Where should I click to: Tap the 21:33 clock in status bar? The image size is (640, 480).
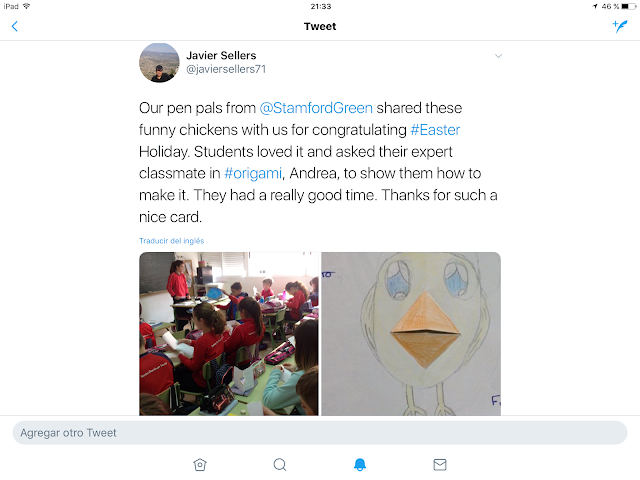321,7
